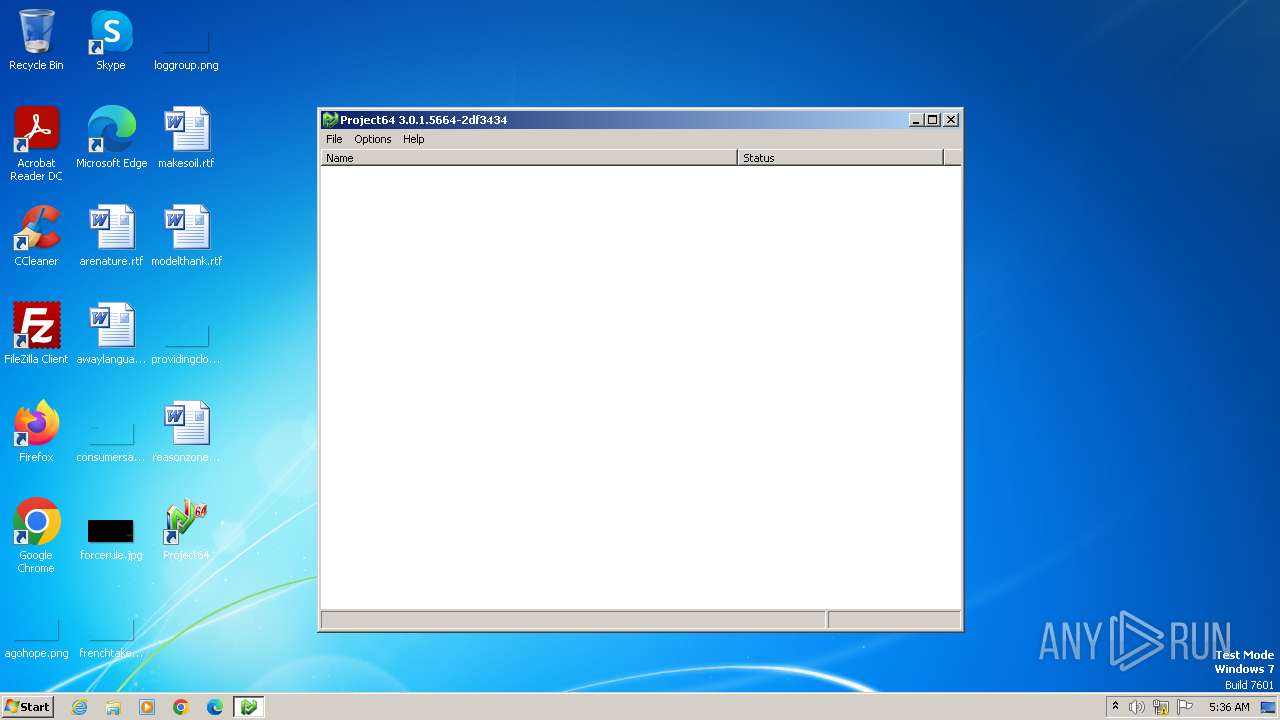Open the File menu in Project64
Viewport: 1280px width, 720px height.
click(334, 139)
